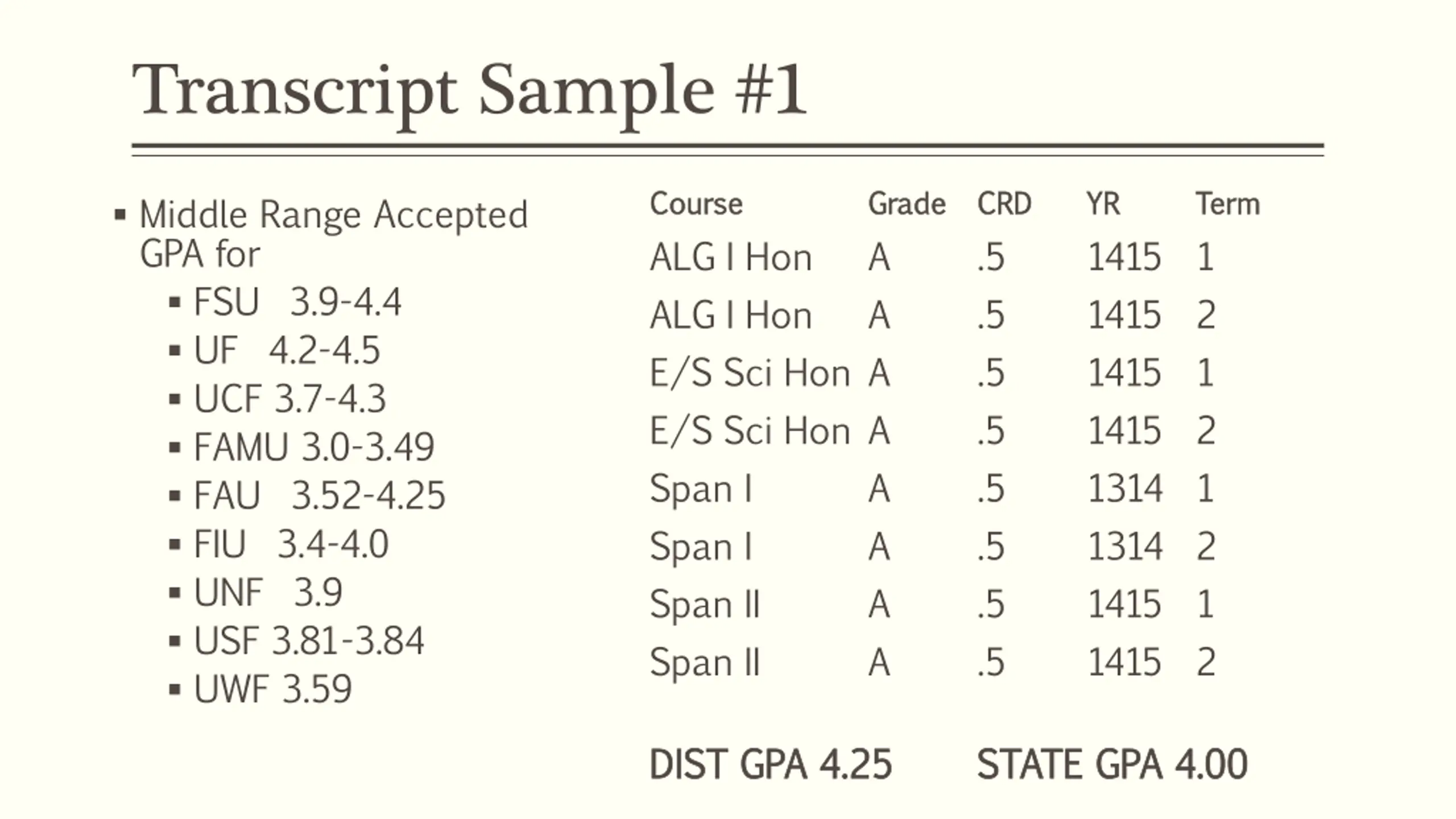The height and width of the screenshot is (819, 1456).
Task: Select the Grade column header
Action: tap(907, 204)
